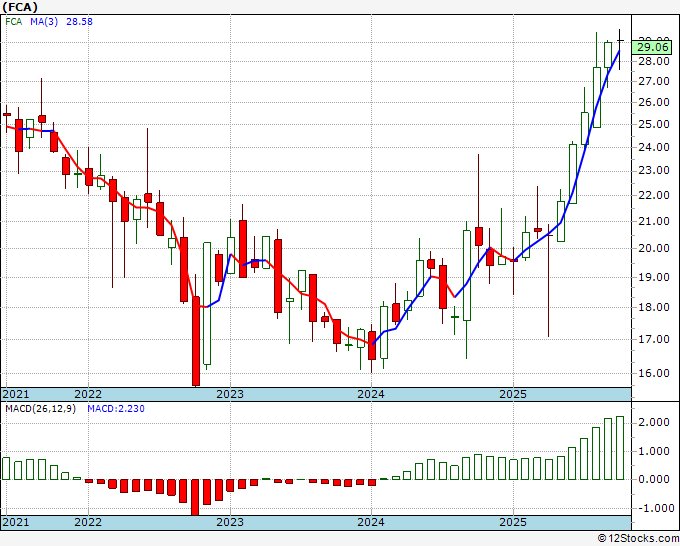The height and width of the screenshot is (546, 680).
Task: Click 2023 on the price chart timeline
Action: [230, 394]
